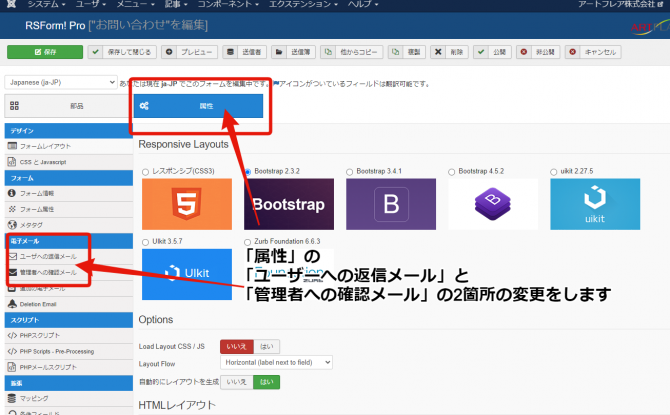Screen dimensions: 670x415
Task: Open 送信者 submissions button
Action: (245, 52)
